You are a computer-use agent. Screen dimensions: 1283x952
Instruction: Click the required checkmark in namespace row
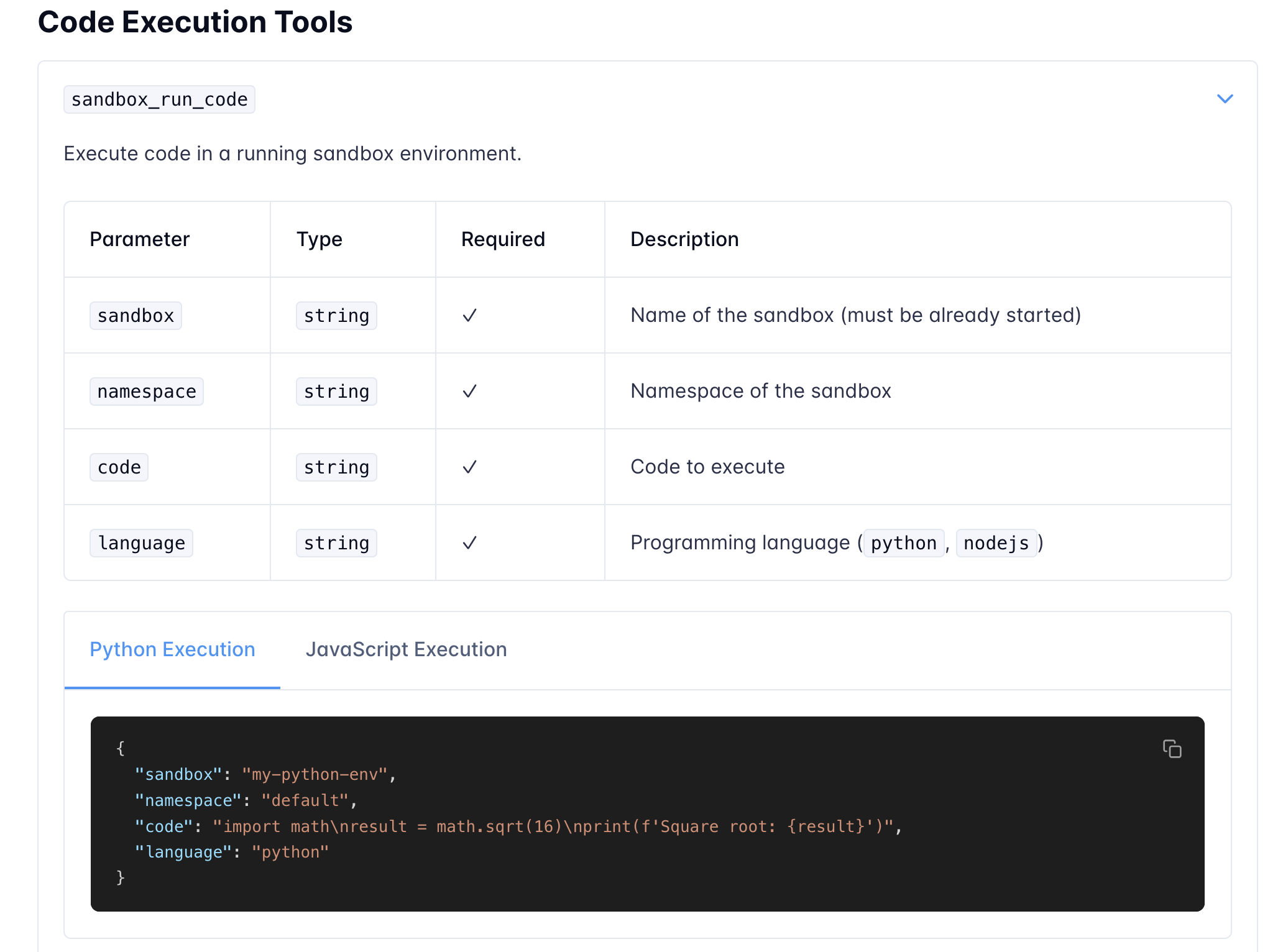point(470,391)
